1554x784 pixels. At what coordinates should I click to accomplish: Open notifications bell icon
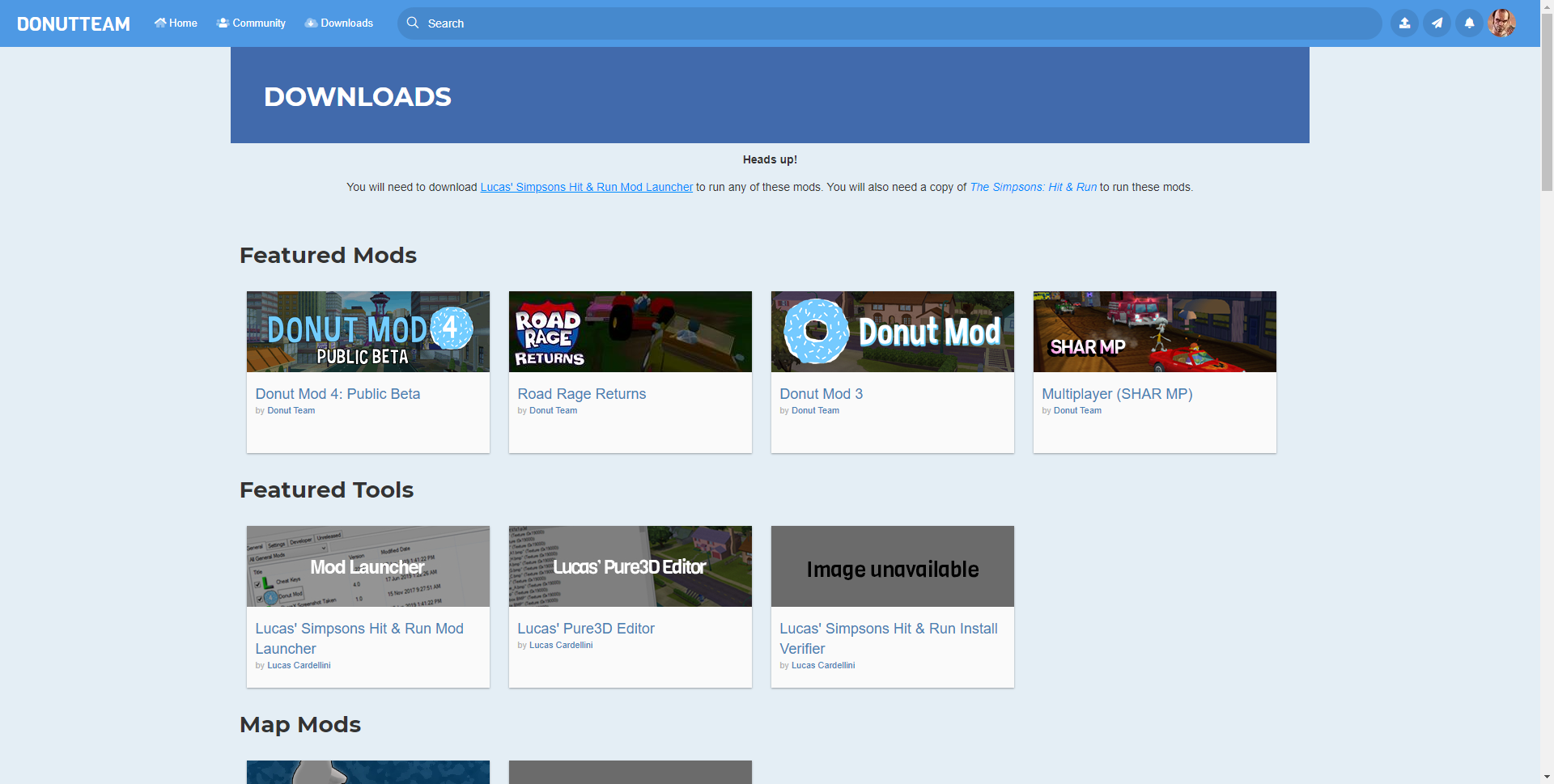pos(1469,23)
